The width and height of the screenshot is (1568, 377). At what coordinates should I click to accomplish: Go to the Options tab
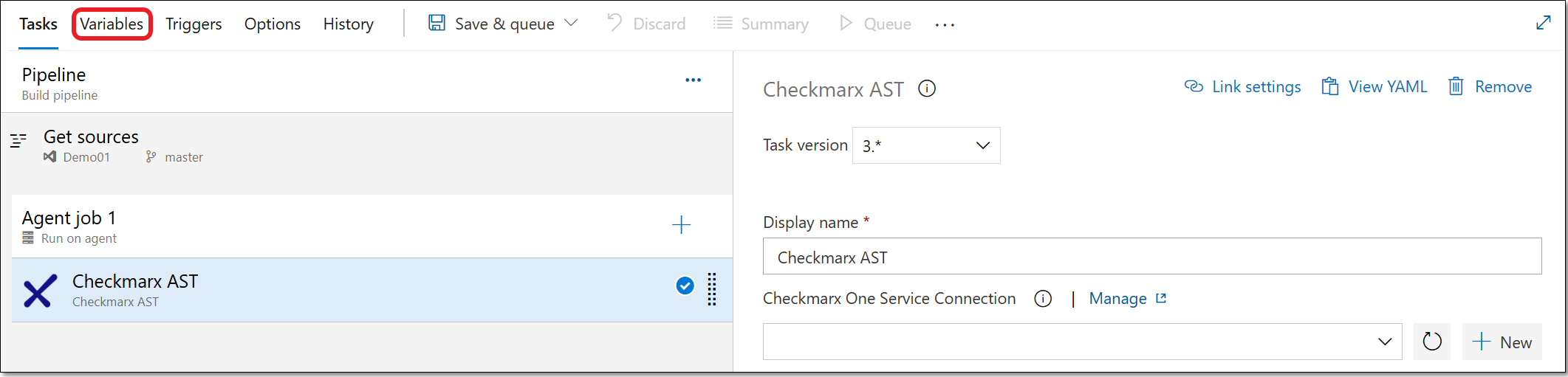(x=273, y=24)
